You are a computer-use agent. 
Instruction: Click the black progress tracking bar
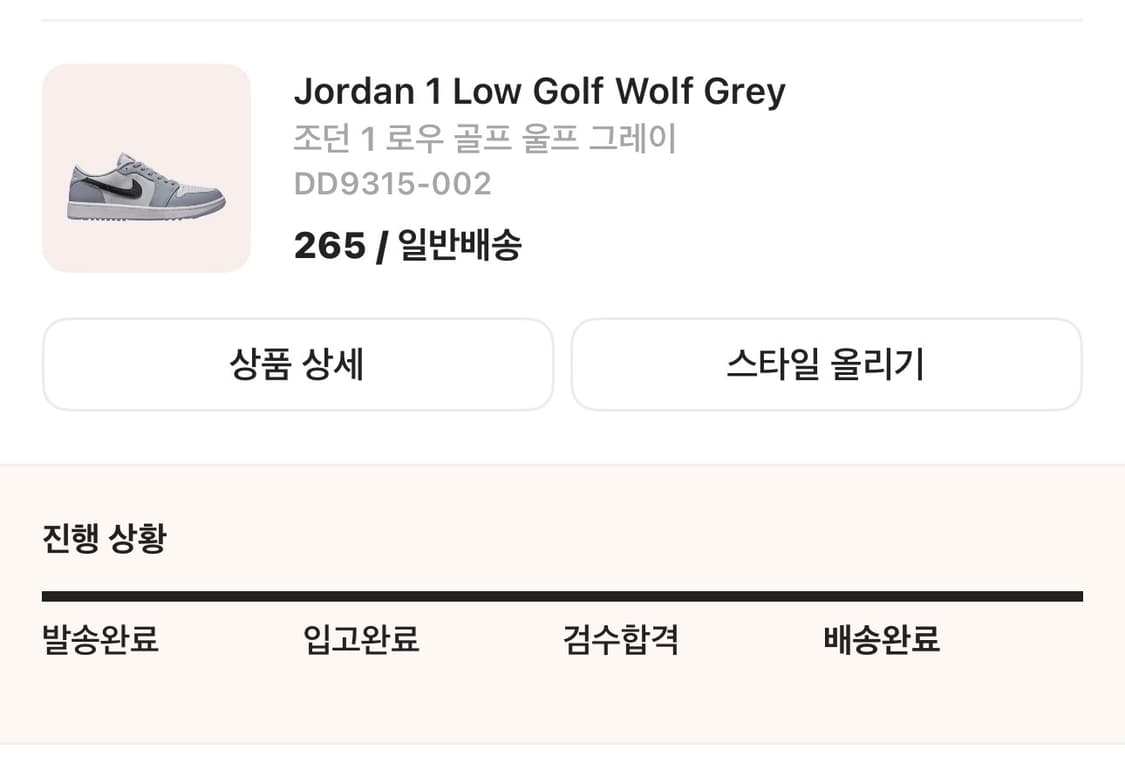[560, 594]
